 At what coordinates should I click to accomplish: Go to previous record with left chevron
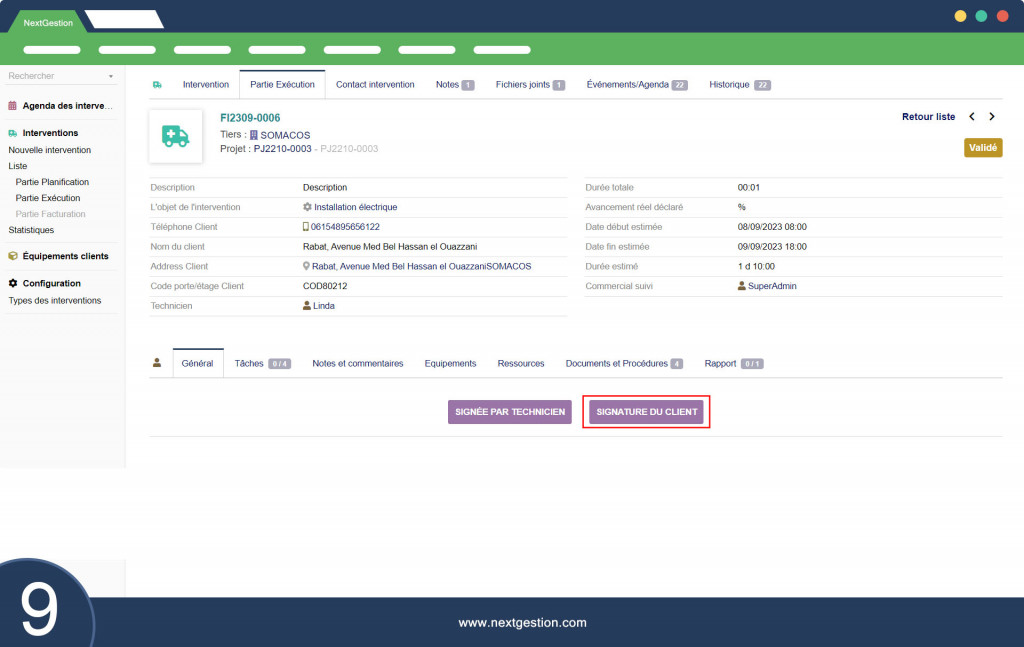pos(972,117)
